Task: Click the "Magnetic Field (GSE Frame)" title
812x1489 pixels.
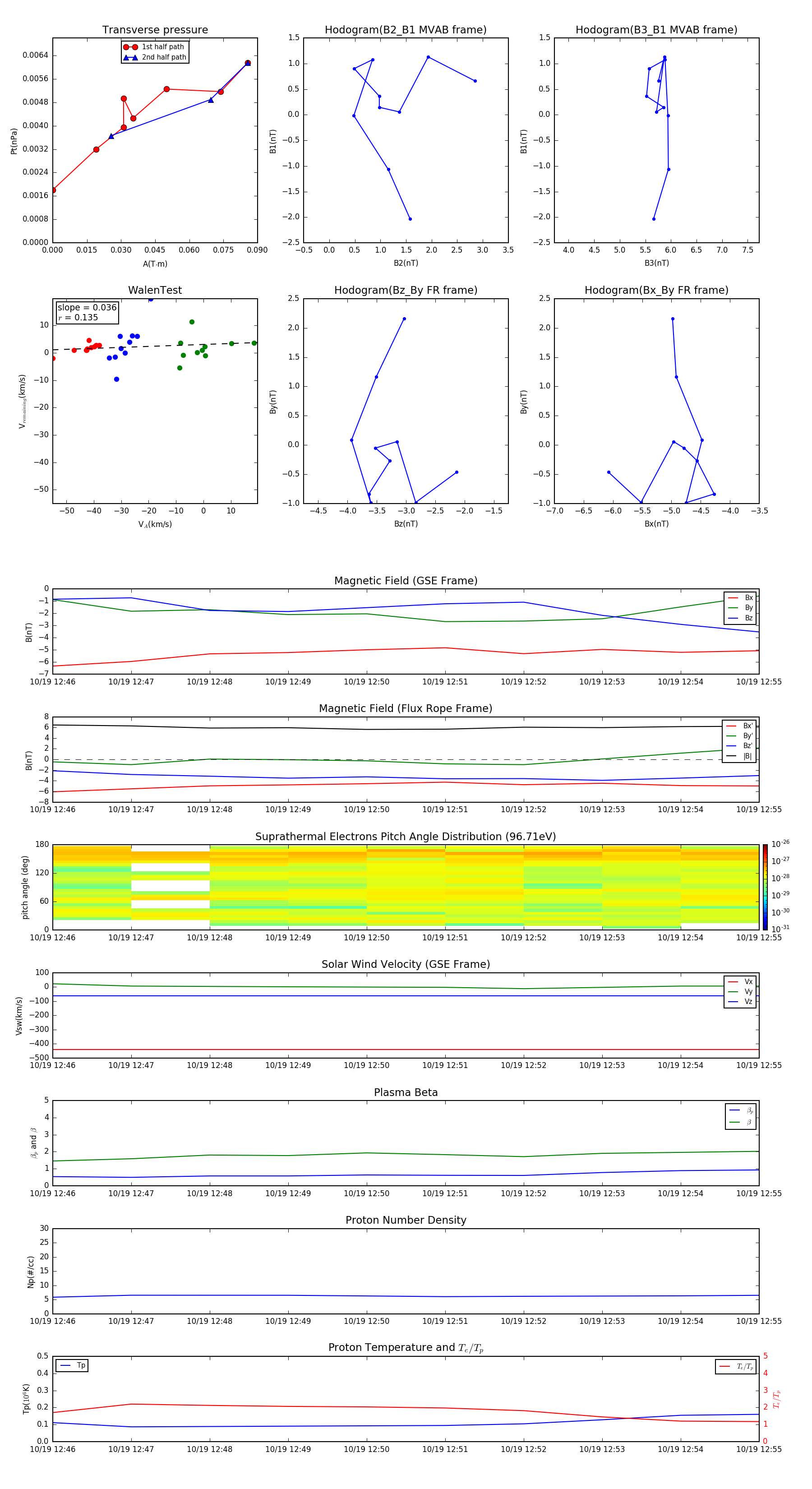Action: 406,581
